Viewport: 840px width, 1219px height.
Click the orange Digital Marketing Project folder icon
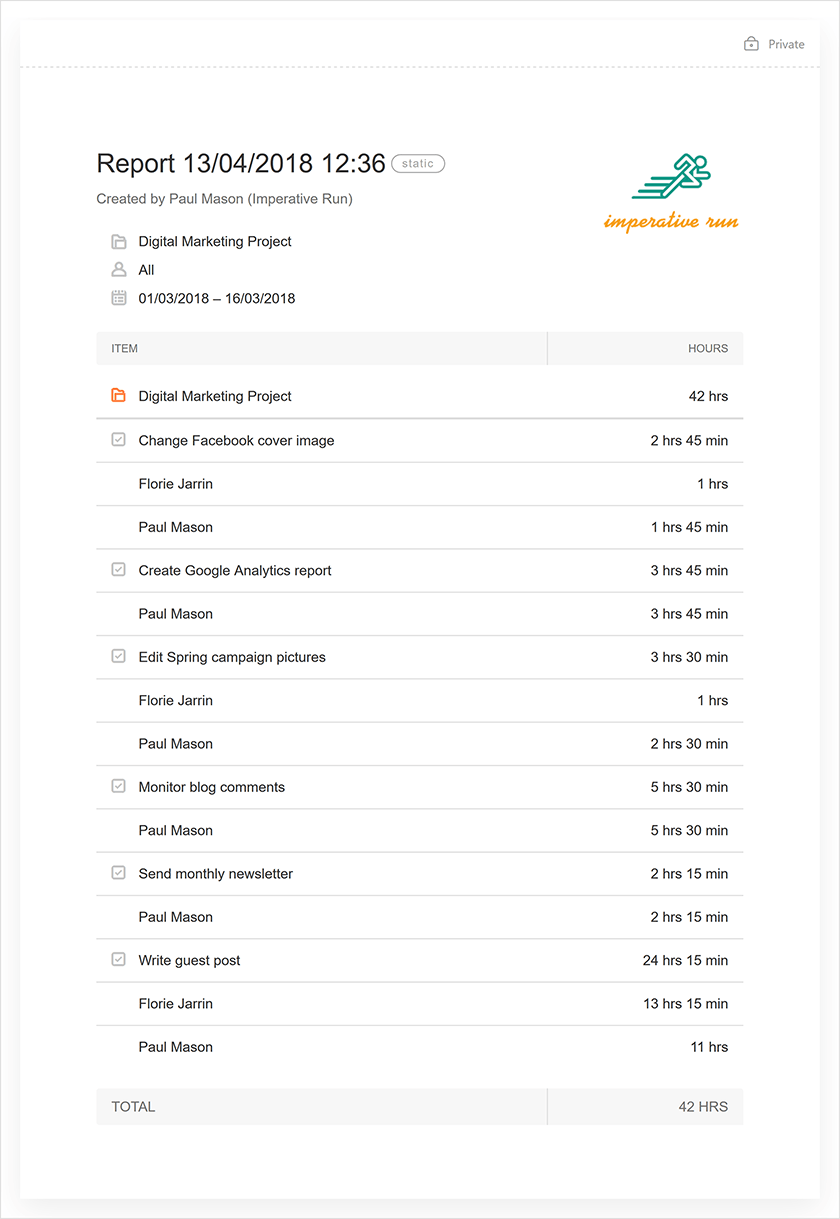pos(119,396)
